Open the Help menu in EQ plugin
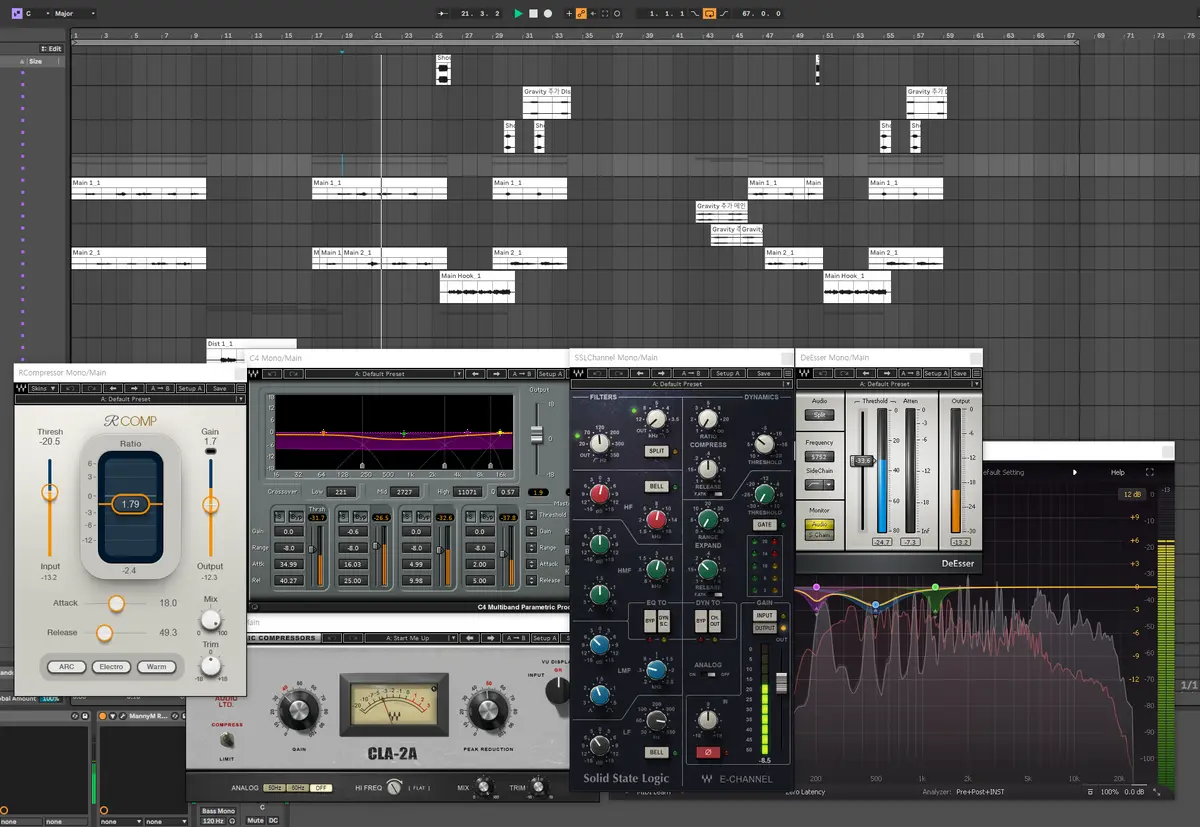Screen dimensions: 1200x827 coord(1117,472)
